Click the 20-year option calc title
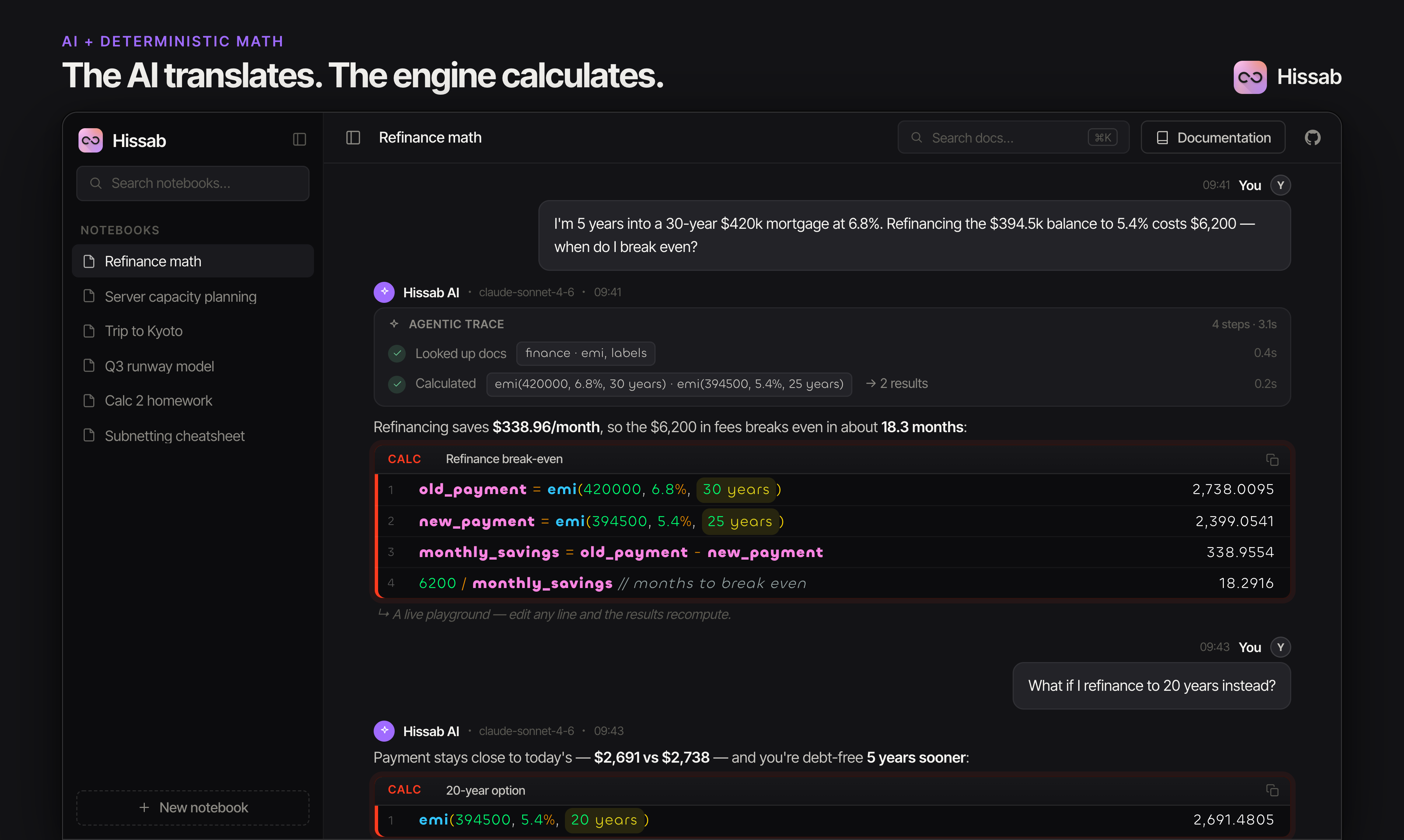This screenshot has width=1404, height=840. pyautogui.click(x=485, y=790)
